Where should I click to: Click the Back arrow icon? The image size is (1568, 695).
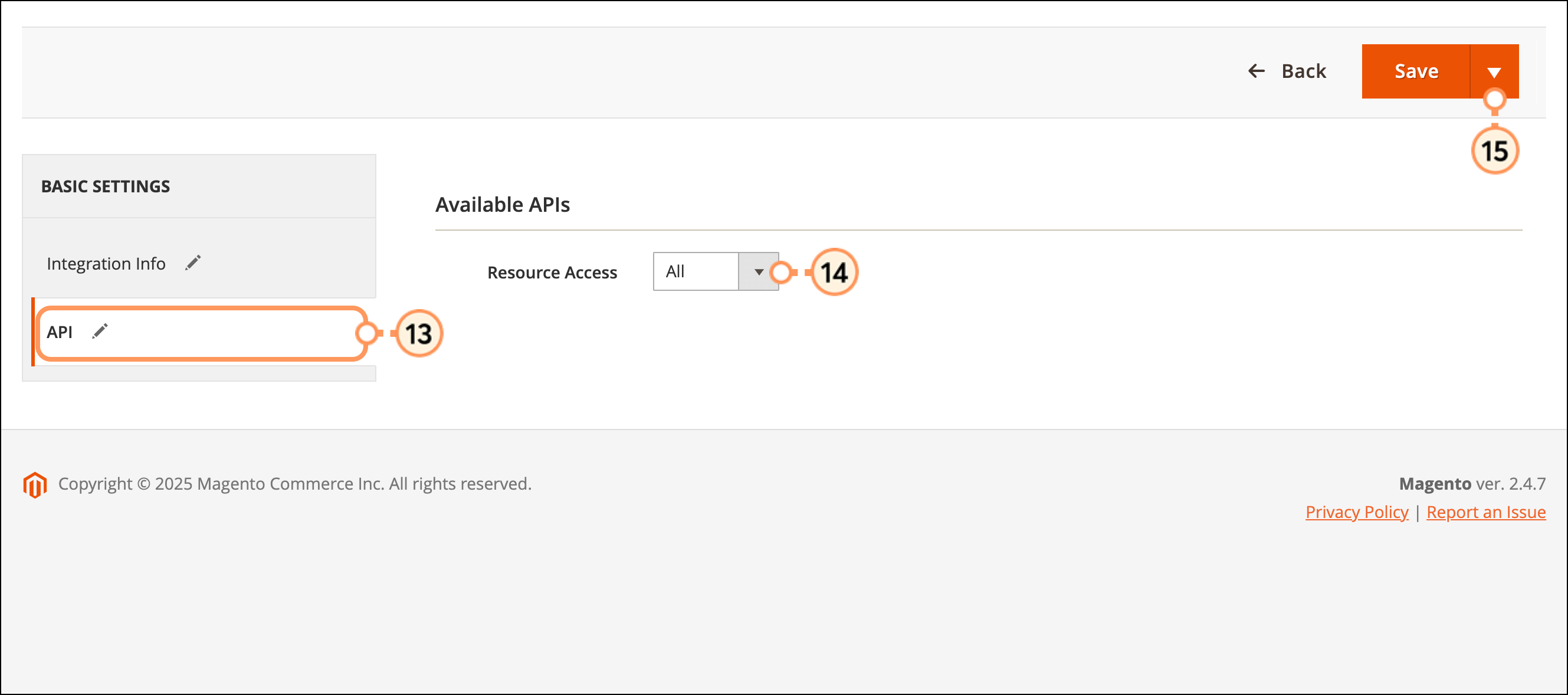click(x=1257, y=71)
